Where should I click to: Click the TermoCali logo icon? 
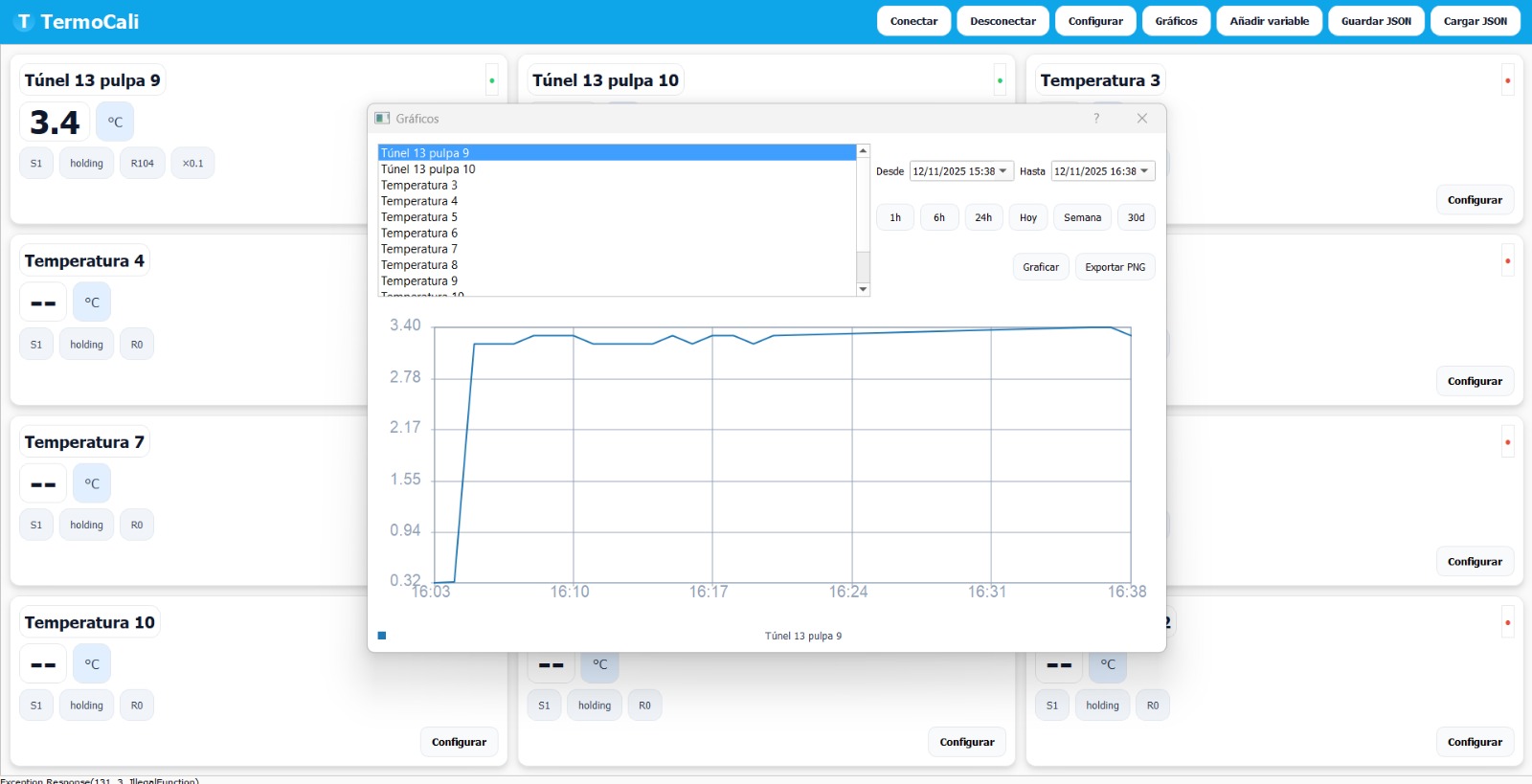(24, 21)
